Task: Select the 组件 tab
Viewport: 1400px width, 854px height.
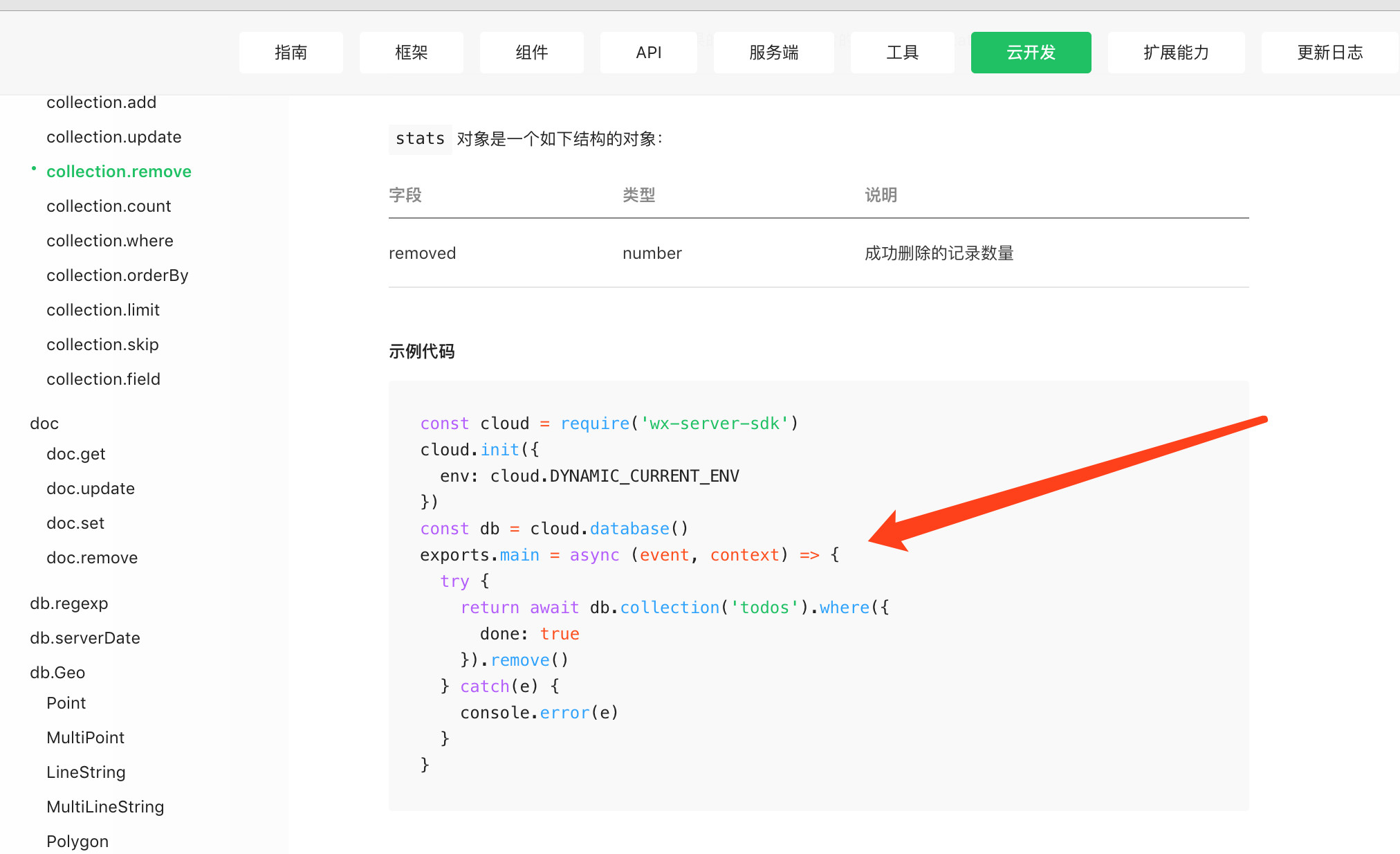Action: [x=531, y=53]
